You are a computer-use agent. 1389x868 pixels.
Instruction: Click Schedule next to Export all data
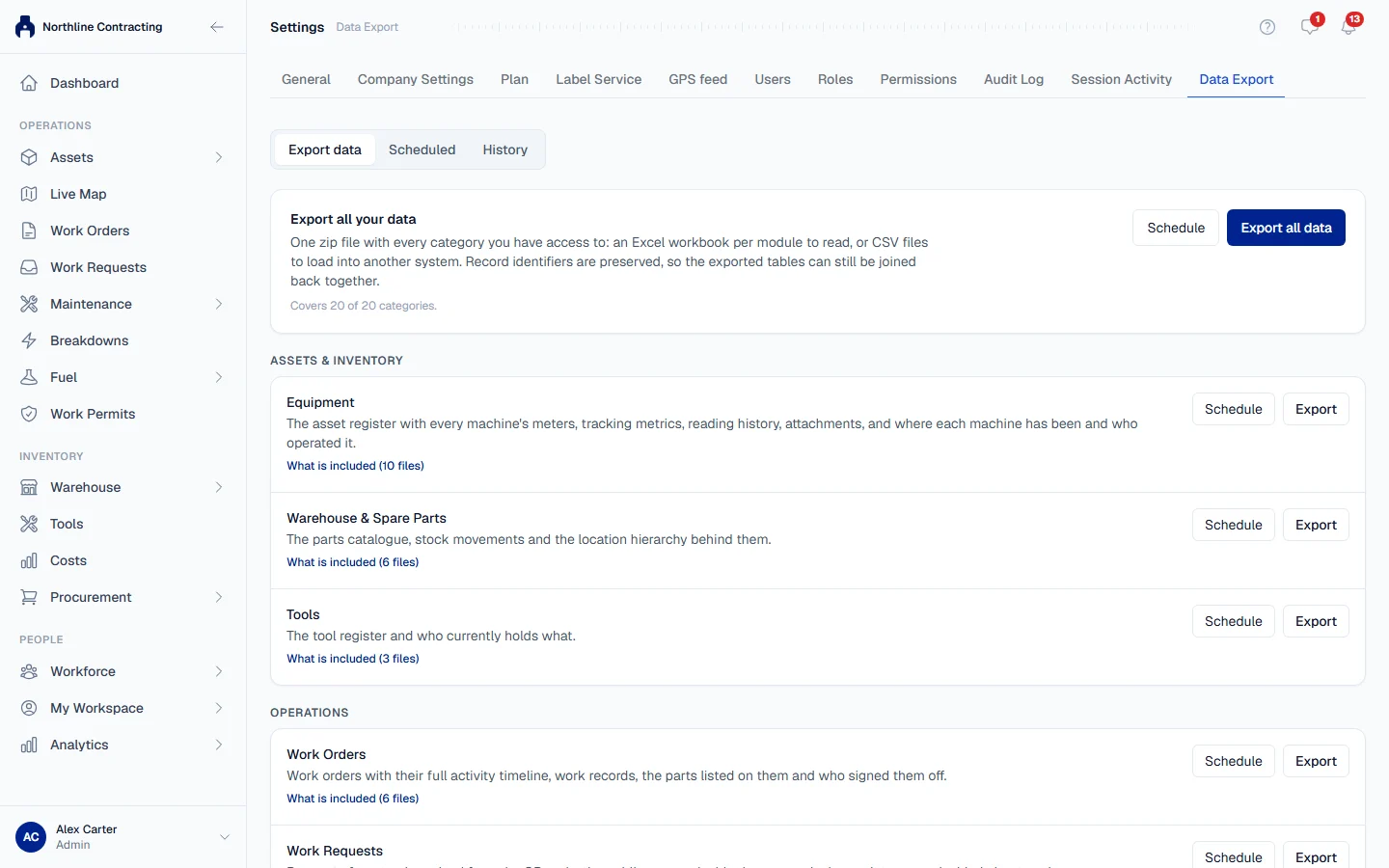(1176, 228)
